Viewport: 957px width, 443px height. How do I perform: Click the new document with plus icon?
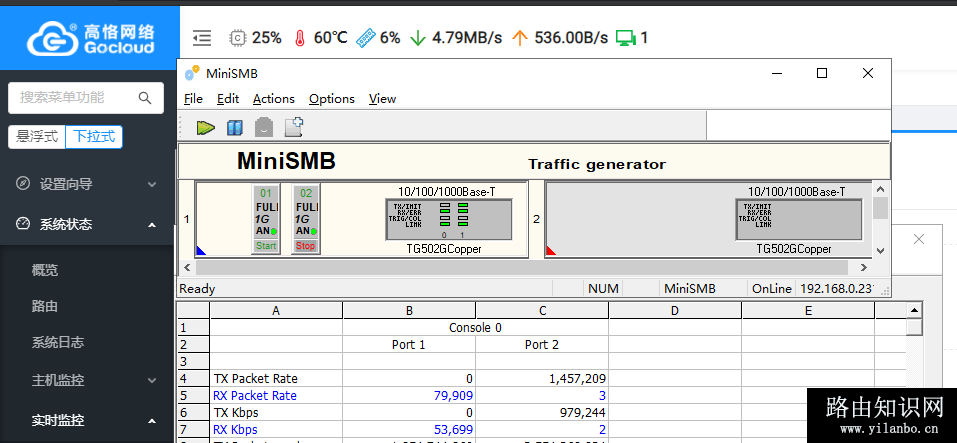pos(294,127)
